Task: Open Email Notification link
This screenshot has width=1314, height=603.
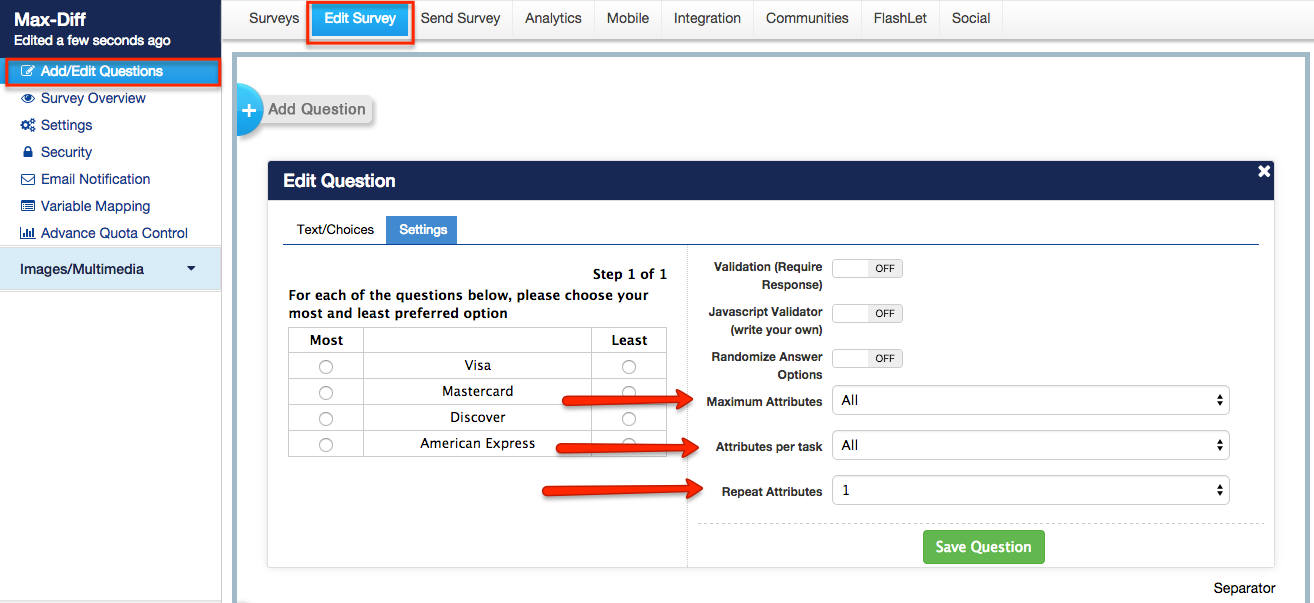Action: point(95,179)
